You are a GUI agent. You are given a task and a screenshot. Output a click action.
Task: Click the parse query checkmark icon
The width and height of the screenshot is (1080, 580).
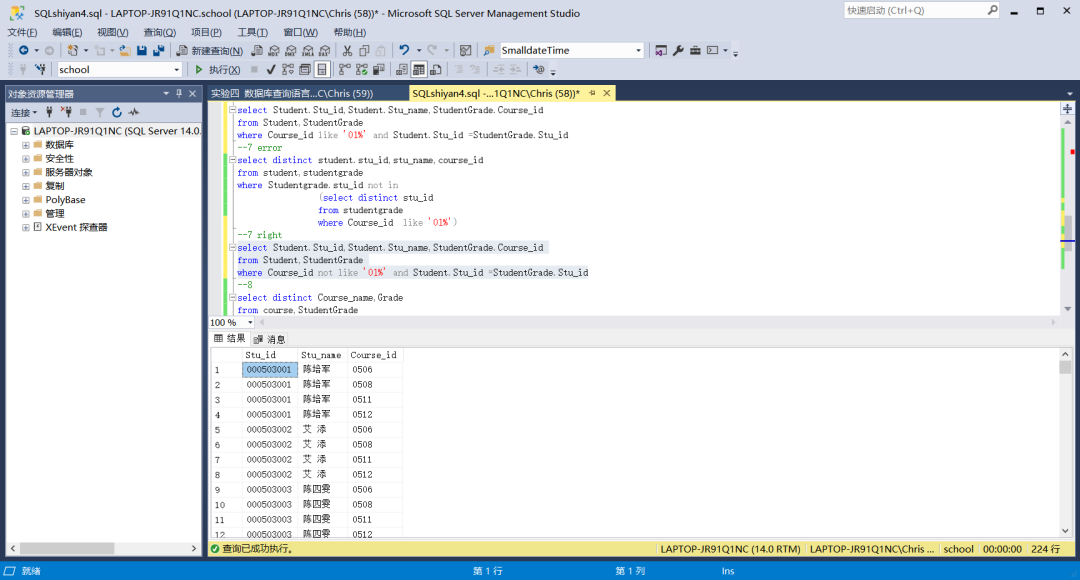pos(270,70)
